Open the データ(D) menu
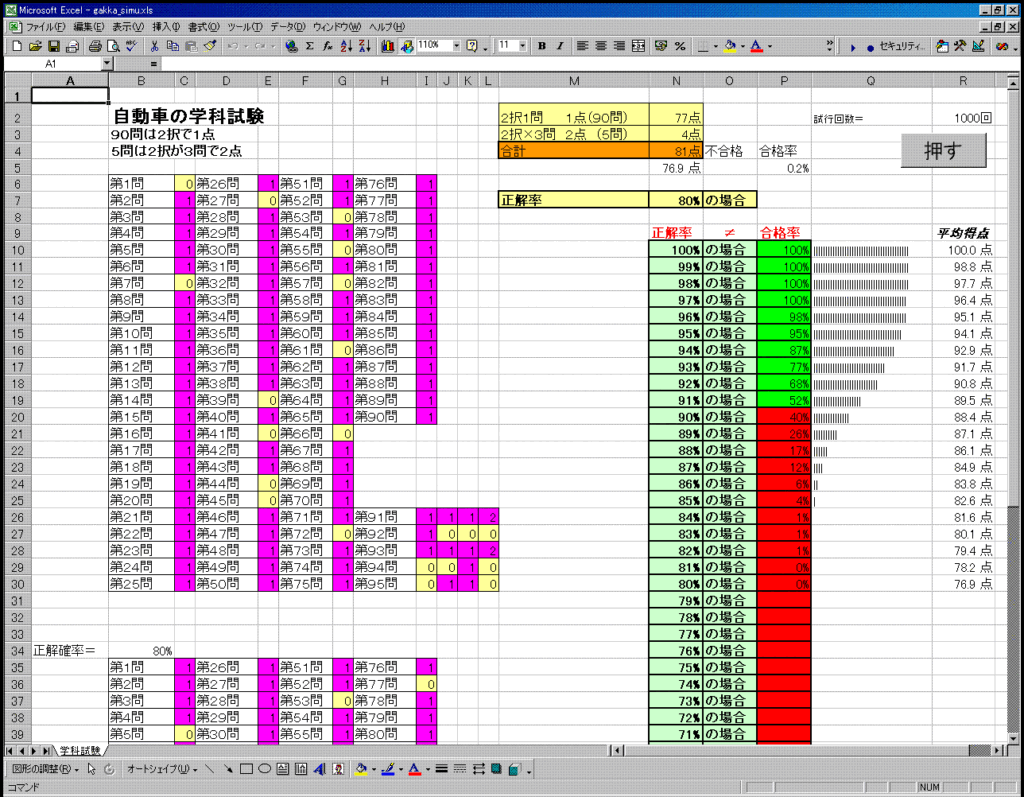 click(x=288, y=27)
